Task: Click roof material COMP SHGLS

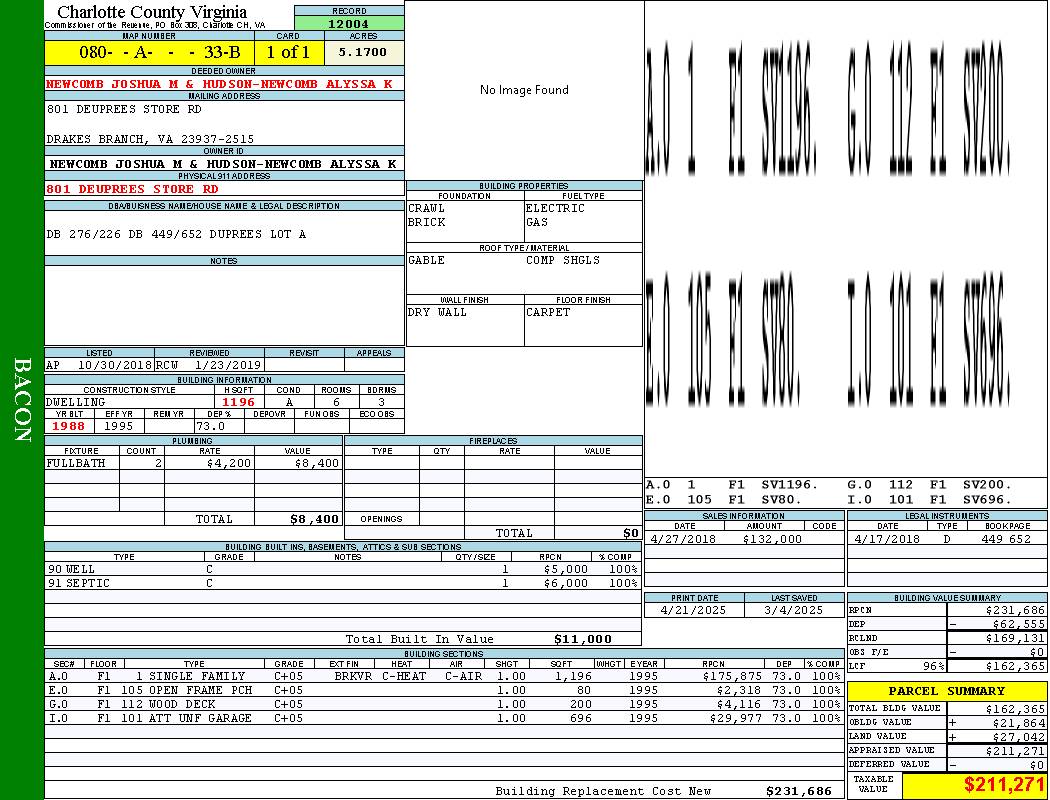Action: point(562,260)
